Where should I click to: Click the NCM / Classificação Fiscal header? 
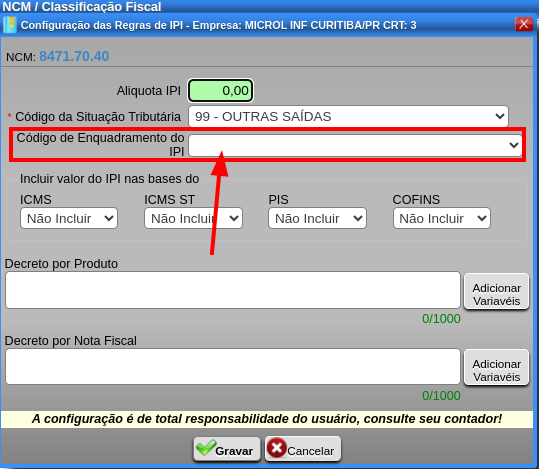tap(82, 7)
